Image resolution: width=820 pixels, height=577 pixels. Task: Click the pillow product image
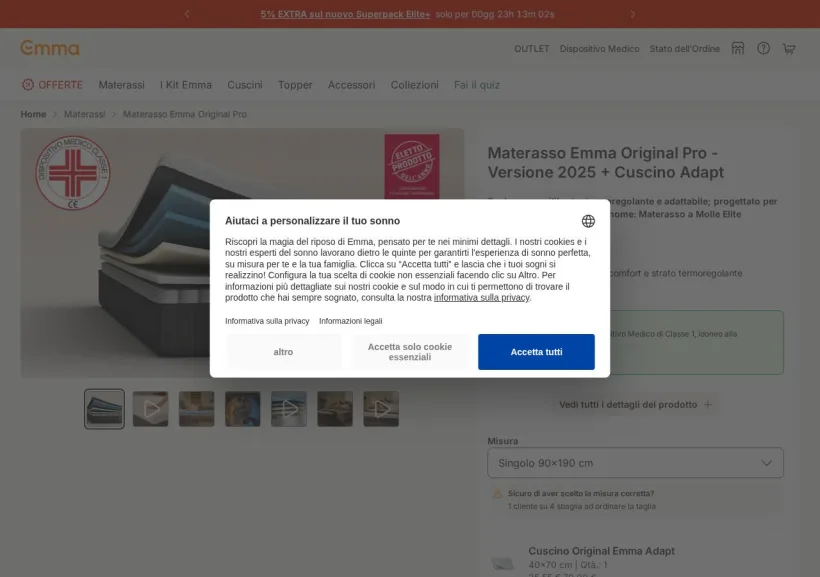tap(503, 563)
